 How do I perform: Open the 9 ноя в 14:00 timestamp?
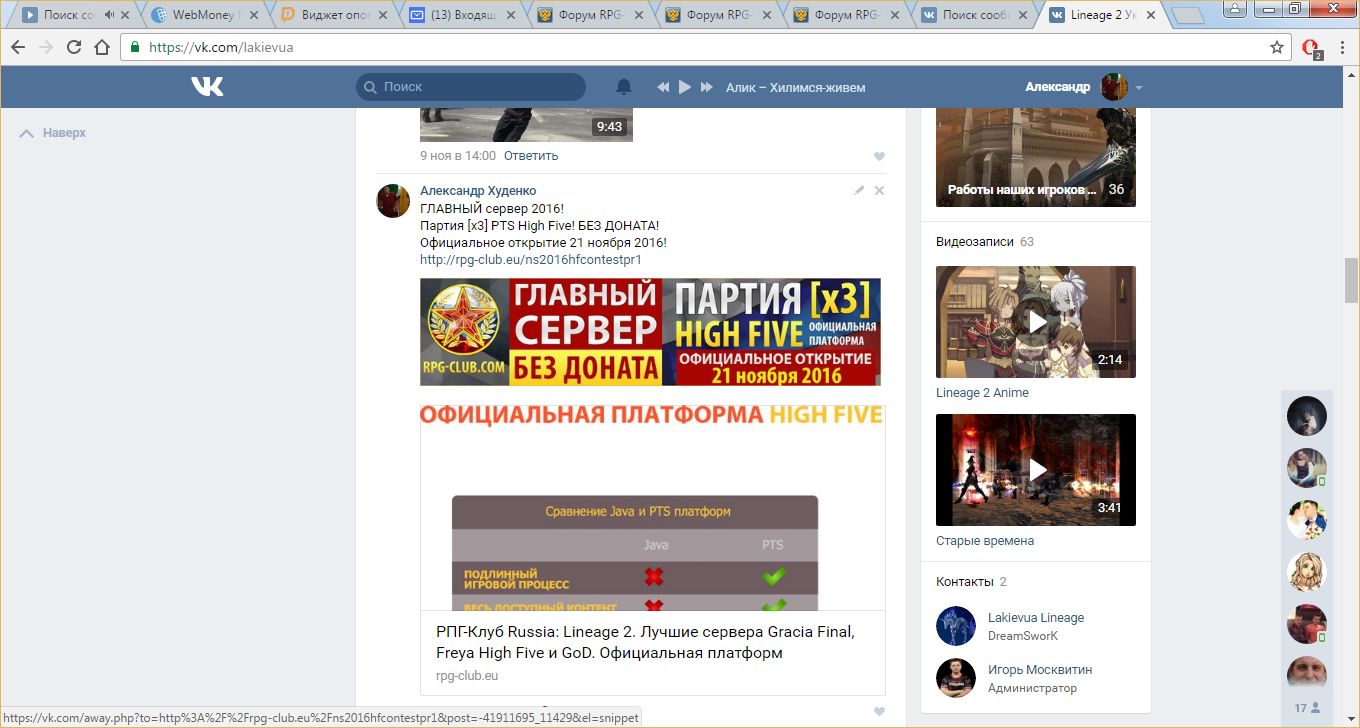[x=458, y=156]
